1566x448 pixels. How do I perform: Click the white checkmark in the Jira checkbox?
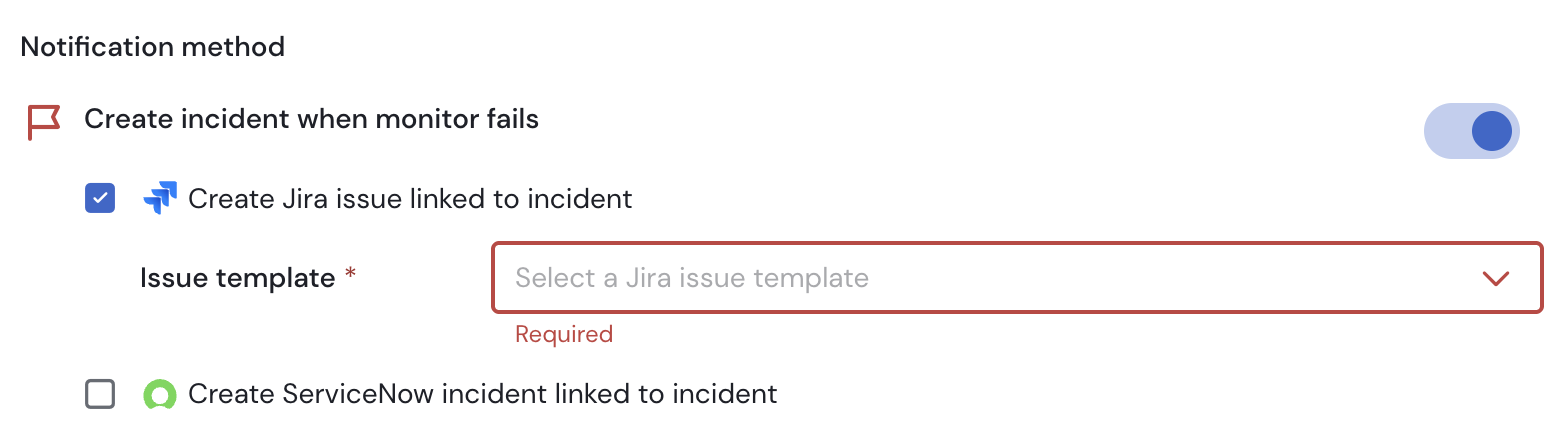100,198
